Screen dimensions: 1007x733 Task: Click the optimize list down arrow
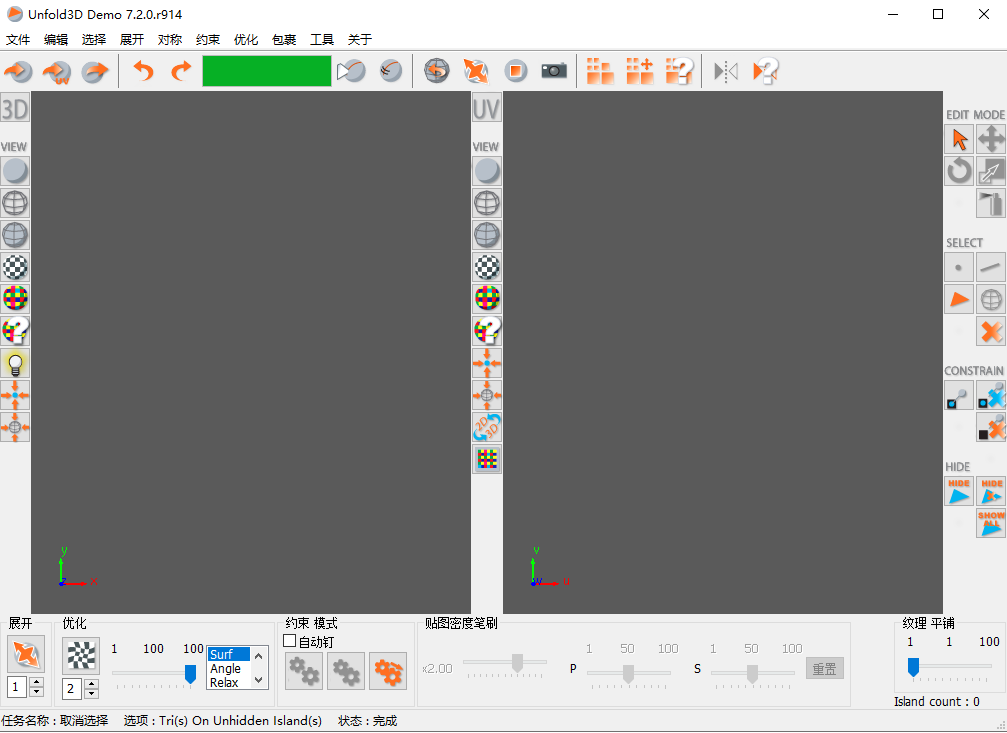(x=259, y=680)
